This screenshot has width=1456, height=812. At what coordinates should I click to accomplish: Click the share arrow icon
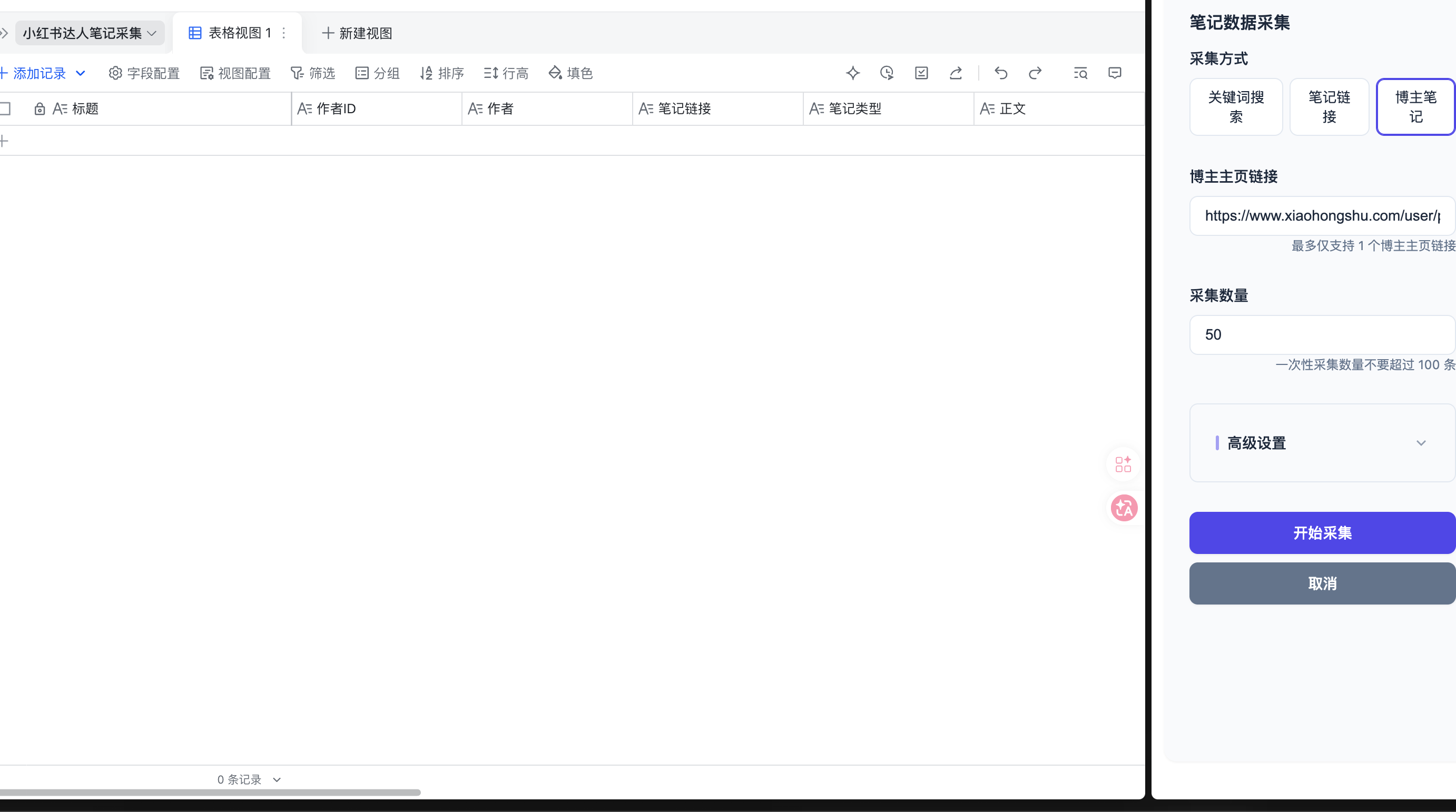coord(956,73)
